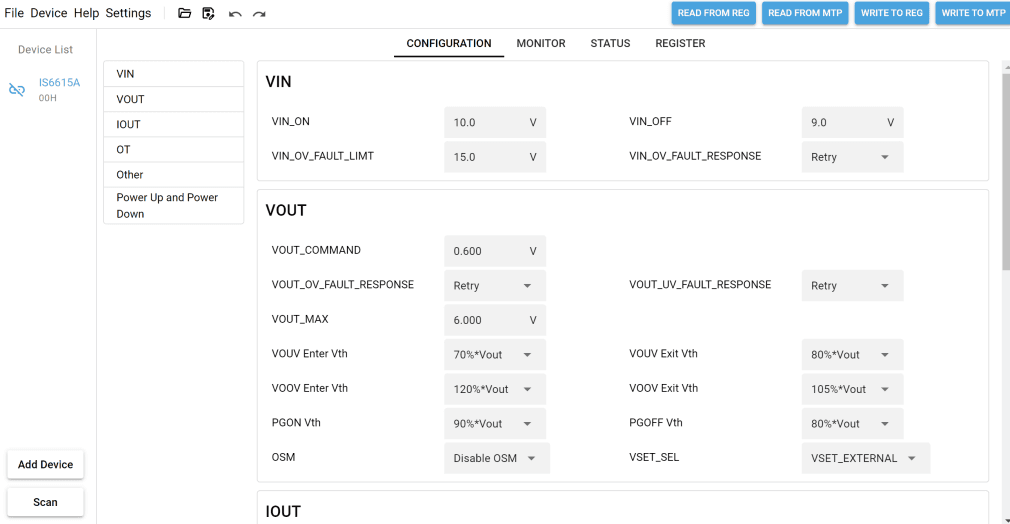Open the PGON Vth dropdown

point(495,423)
